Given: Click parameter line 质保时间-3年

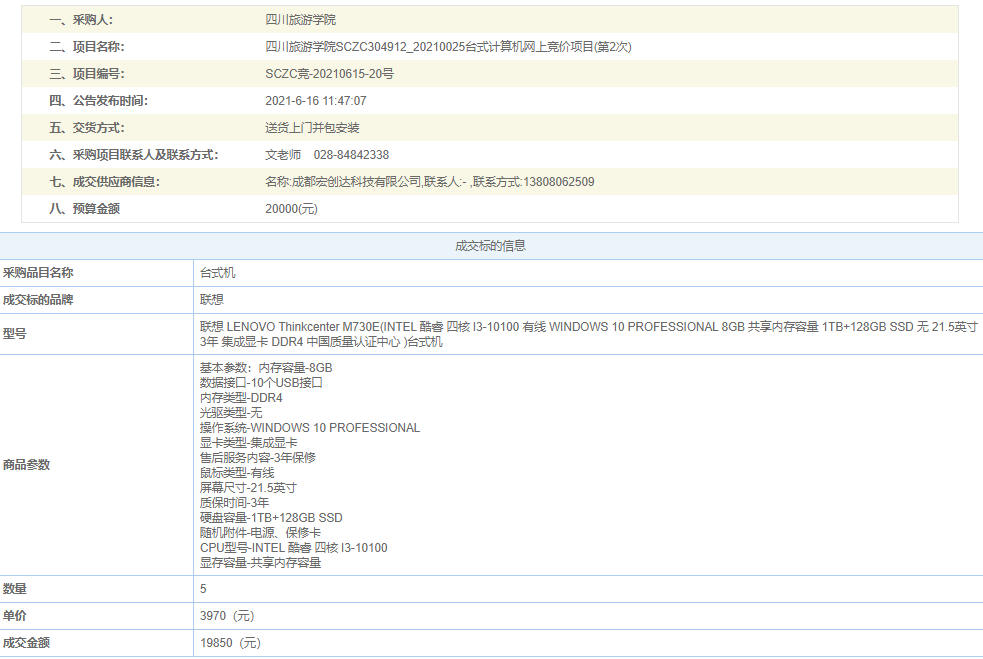Looking at the screenshot, I should pyautogui.click(x=234, y=503).
